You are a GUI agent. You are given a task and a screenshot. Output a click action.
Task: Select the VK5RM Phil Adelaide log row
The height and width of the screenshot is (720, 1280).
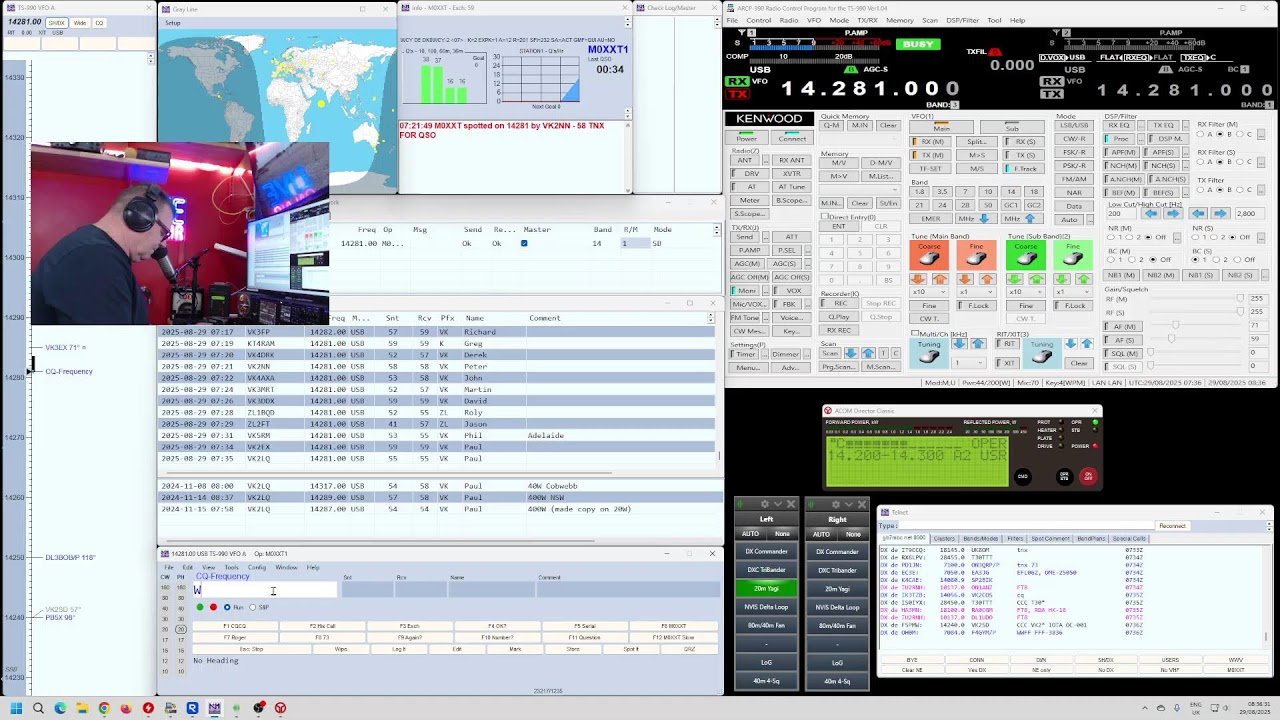(438, 435)
